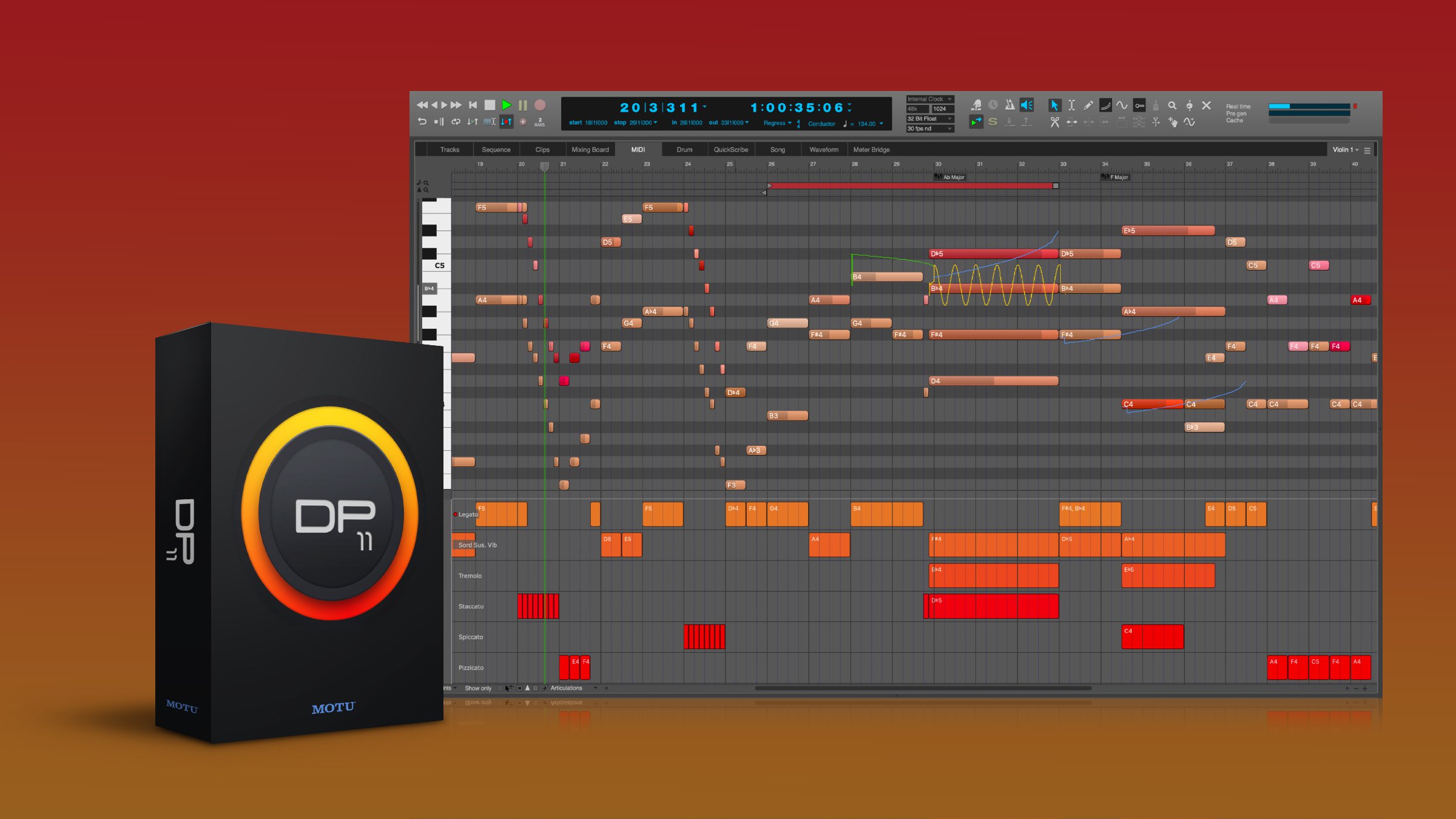Screen dimensions: 1456x819
Task: Open the Articulations dropdown at the bottom
Action: [570, 687]
